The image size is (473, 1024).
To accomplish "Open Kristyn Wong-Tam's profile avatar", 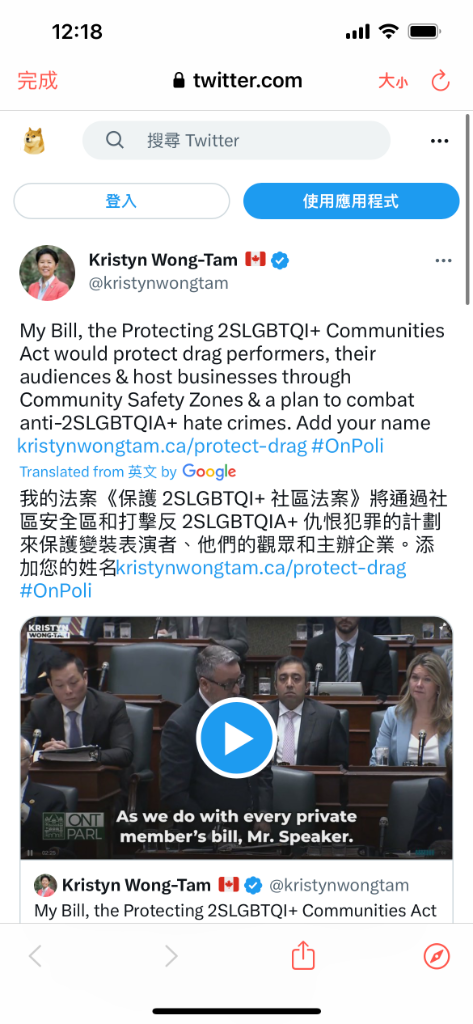I will 47,273.
